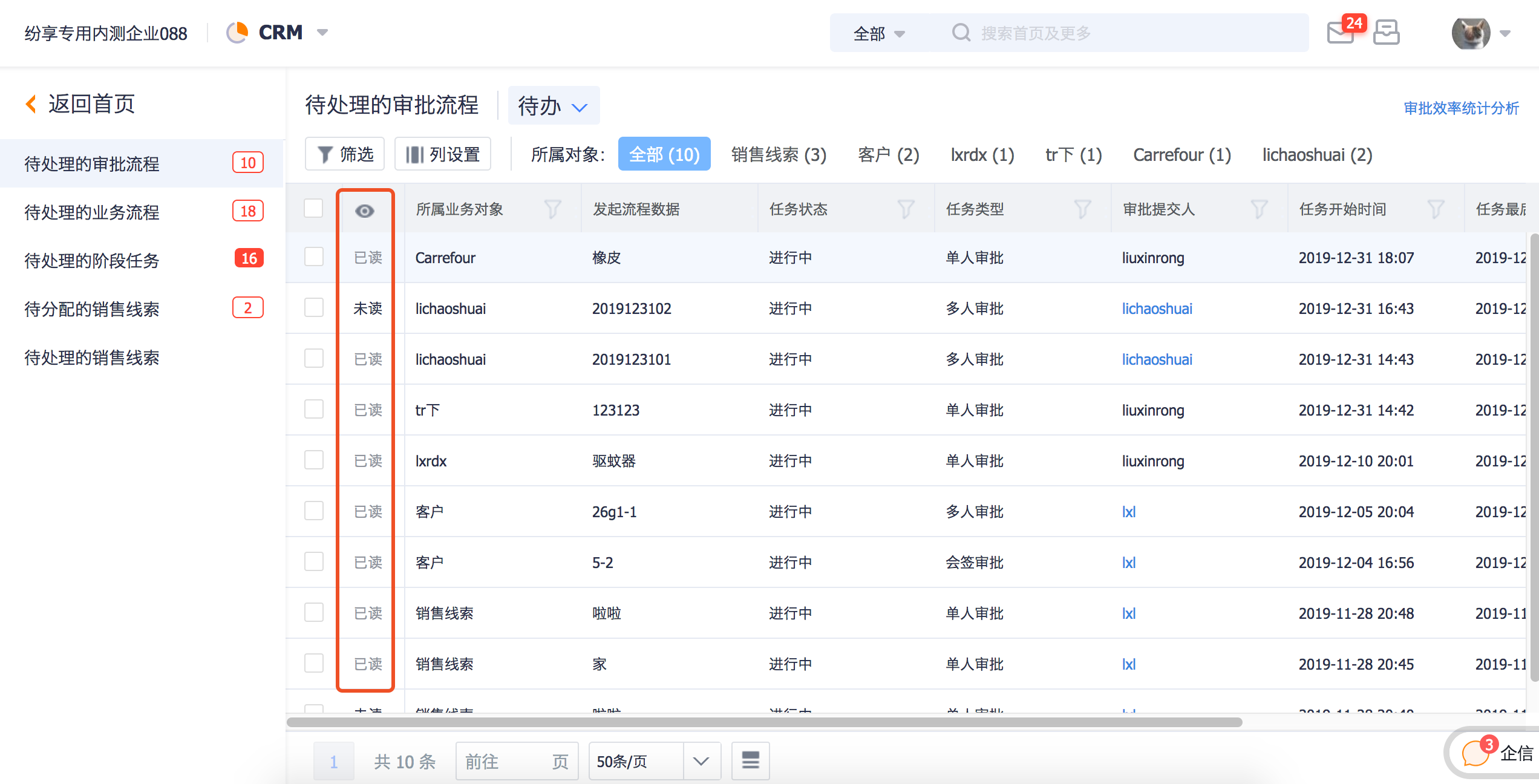Open 待处理的阶段任务 in the sidebar

(142, 260)
